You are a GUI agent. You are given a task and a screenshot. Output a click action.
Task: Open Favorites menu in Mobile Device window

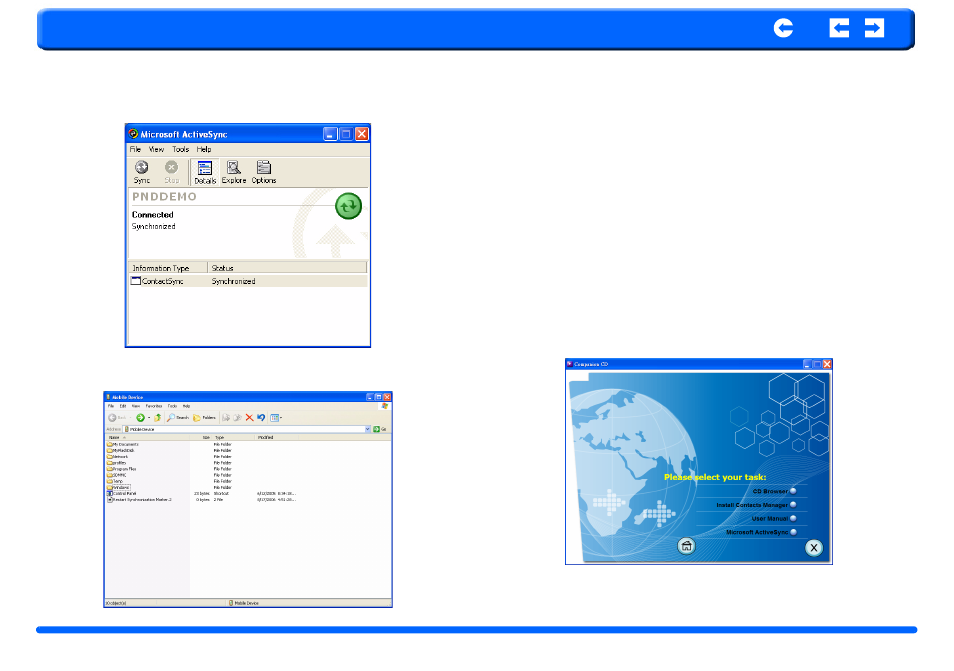[x=154, y=406]
